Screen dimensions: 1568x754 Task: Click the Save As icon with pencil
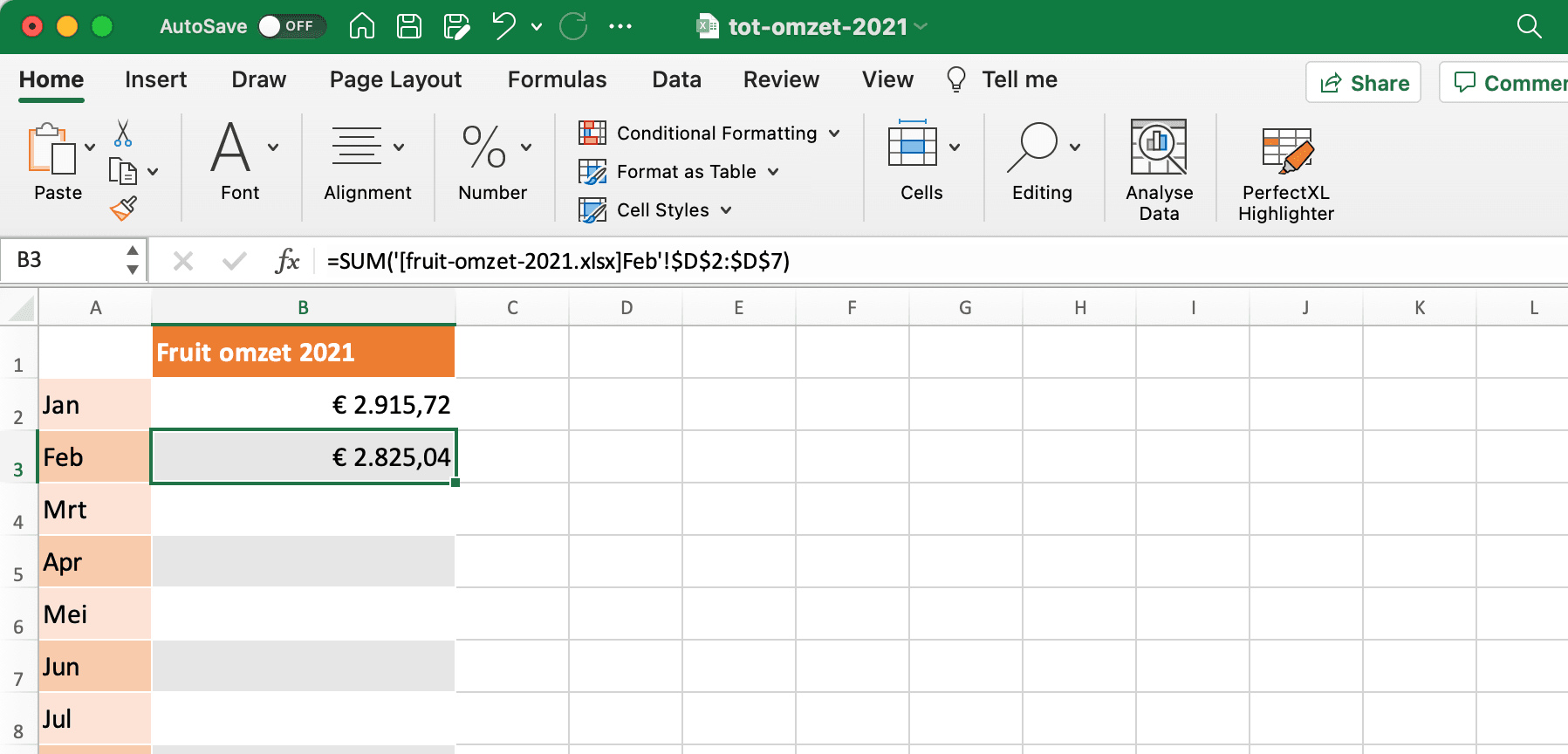(x=457, y=26)
